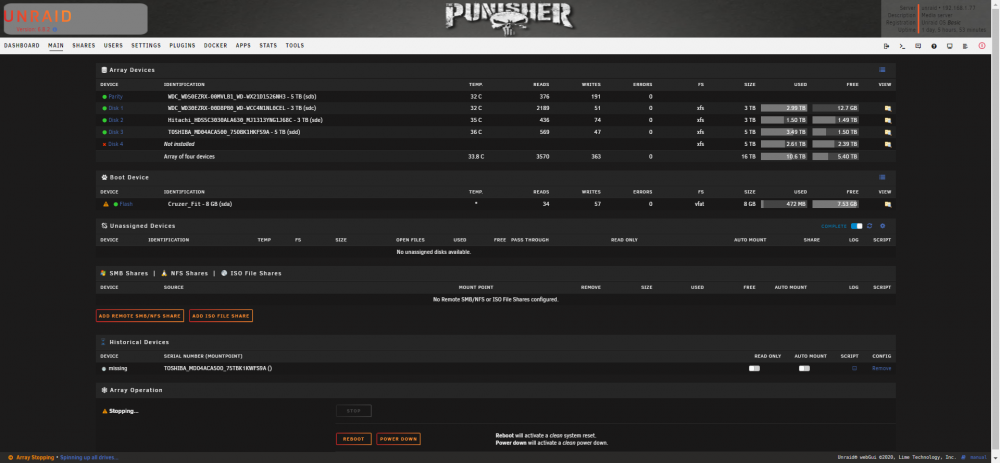The width and height of the screenshot is (1000, 463).
Task: Click the Unassigned Devices section icon
Action: click(104, 226)
